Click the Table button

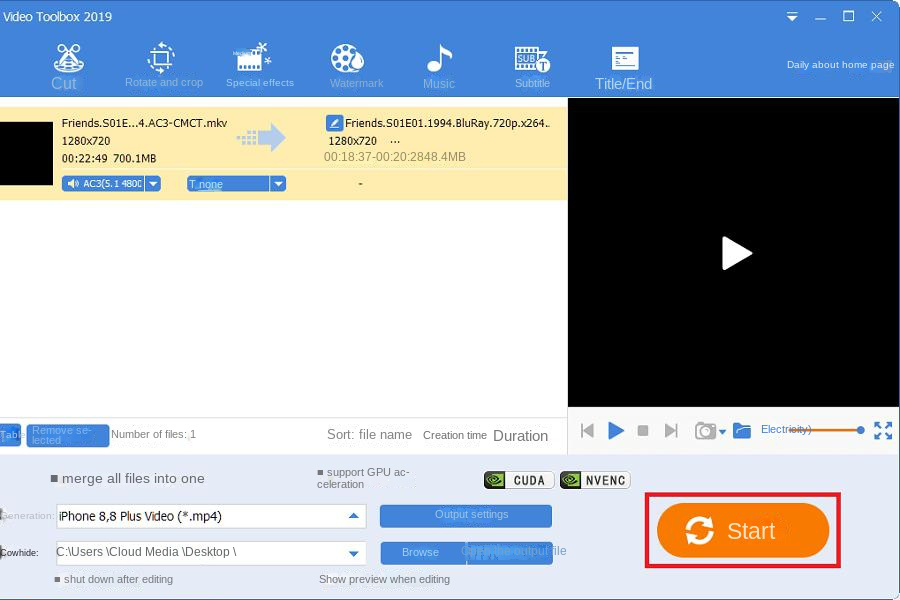(x=10, y=435)
